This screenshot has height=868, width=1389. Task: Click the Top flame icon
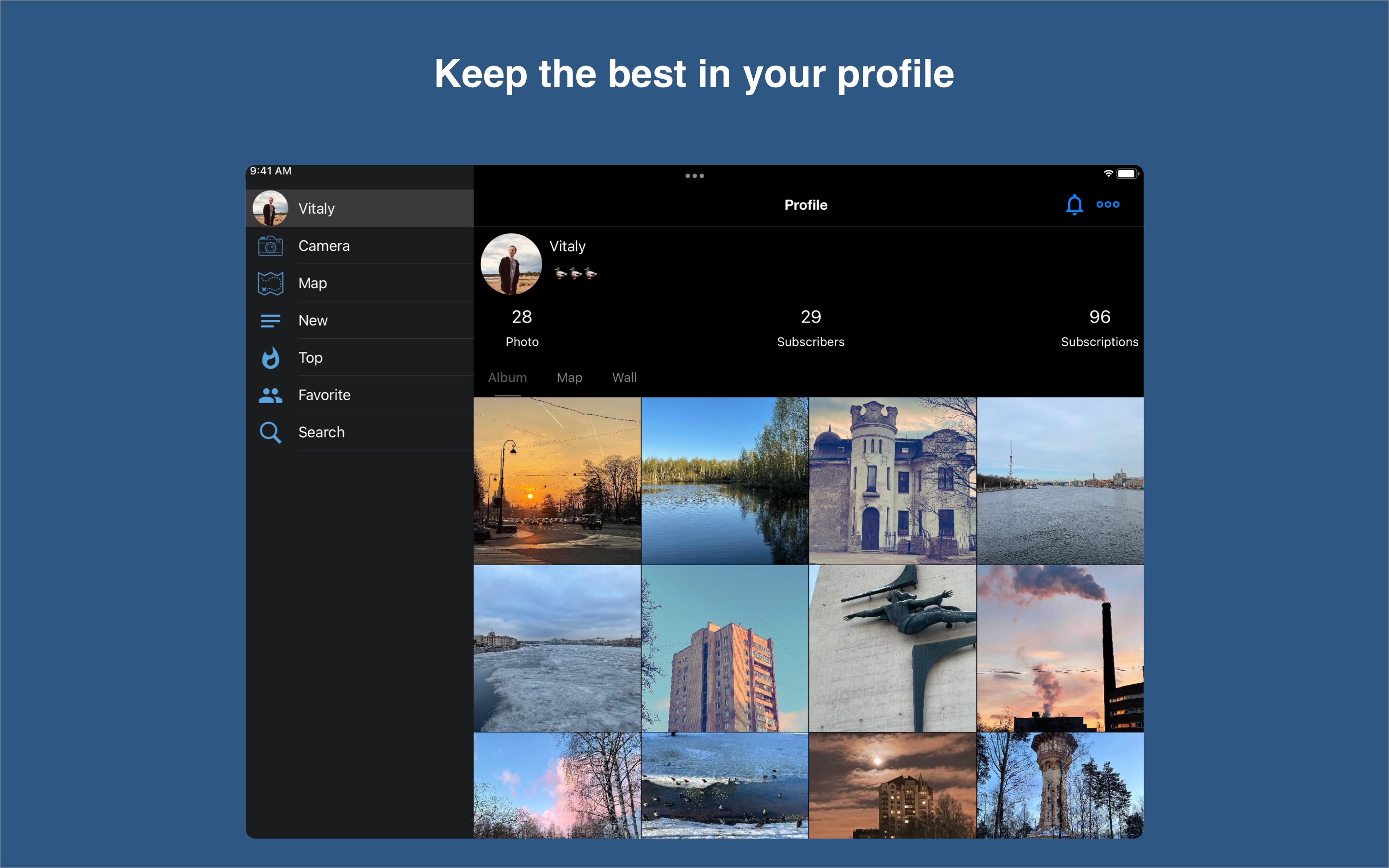click(271, 358)
